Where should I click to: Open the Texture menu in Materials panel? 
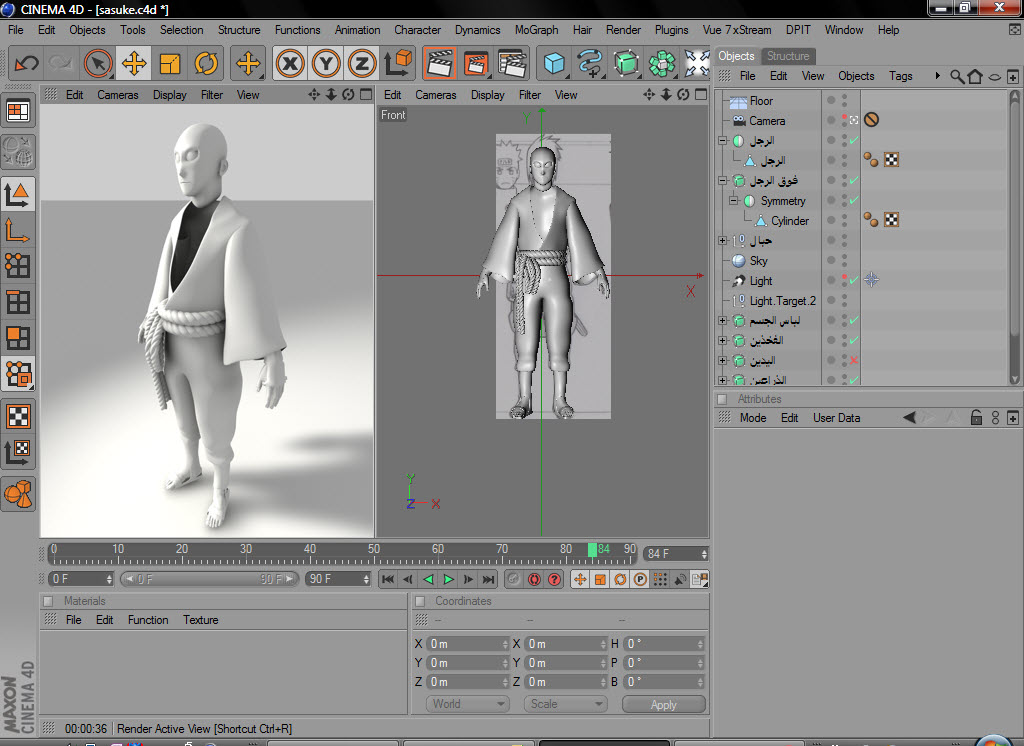200,620
